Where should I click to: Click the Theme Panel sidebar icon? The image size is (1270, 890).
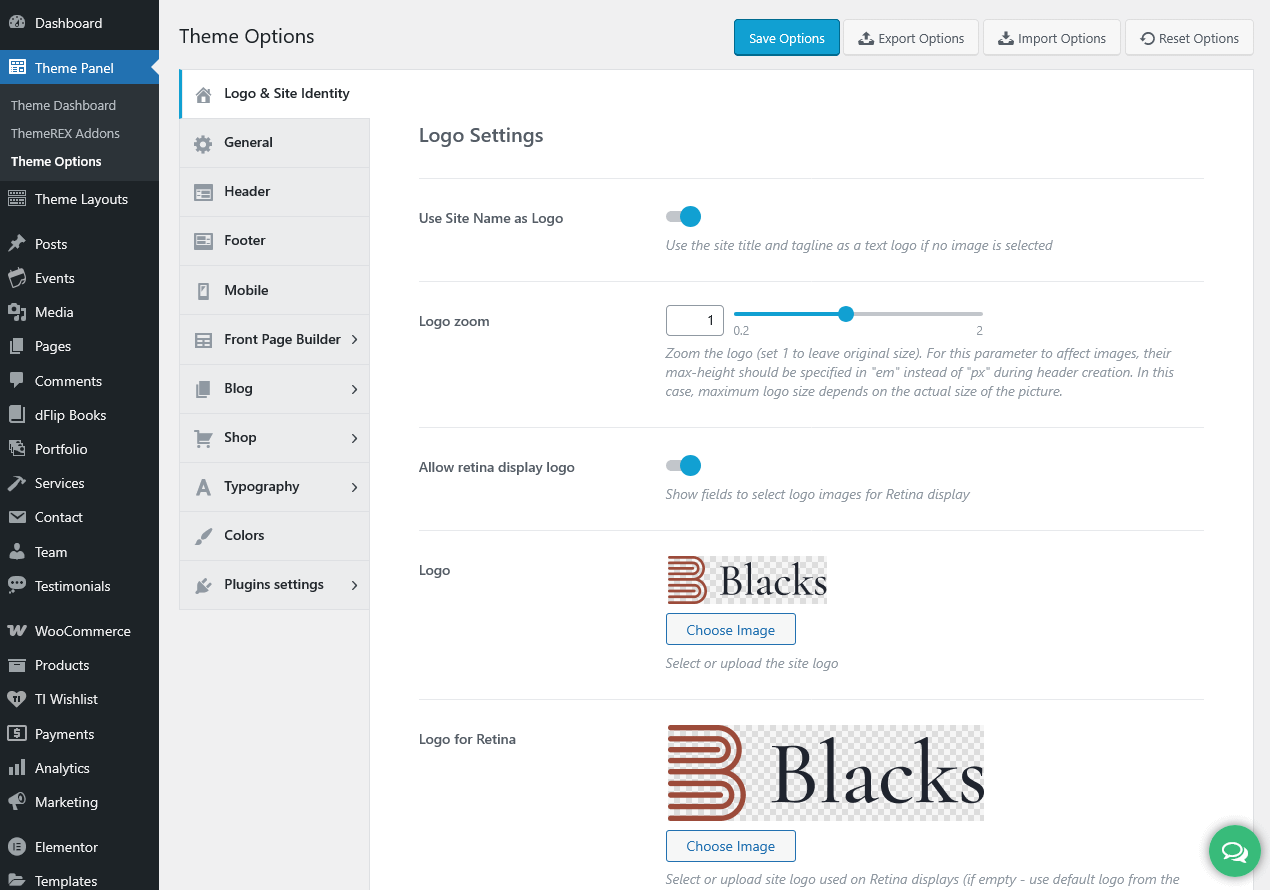[x=17, y=68]
